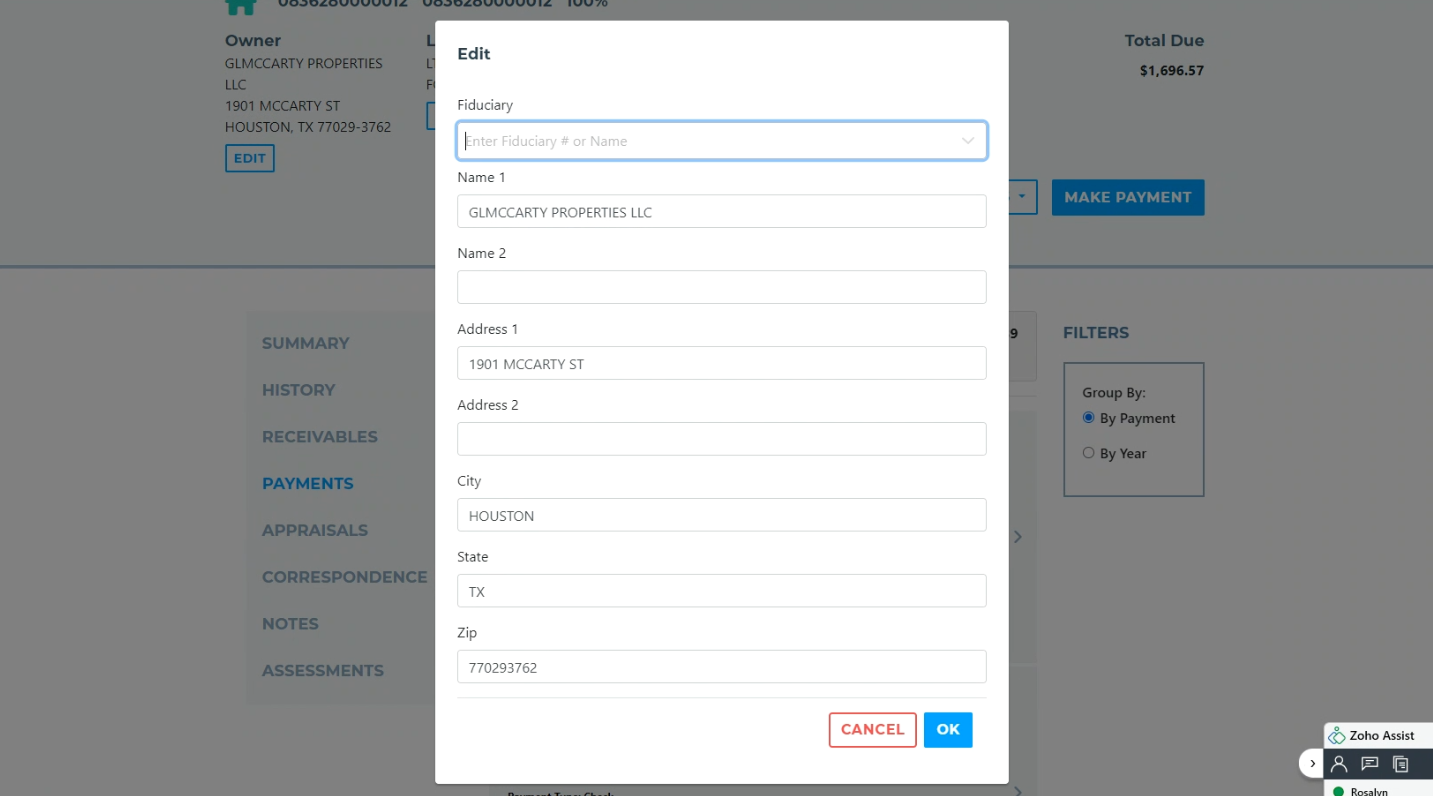Screen dimensions: 1433x796
Task: Click the empty Address 2 field
Action: 721,439
